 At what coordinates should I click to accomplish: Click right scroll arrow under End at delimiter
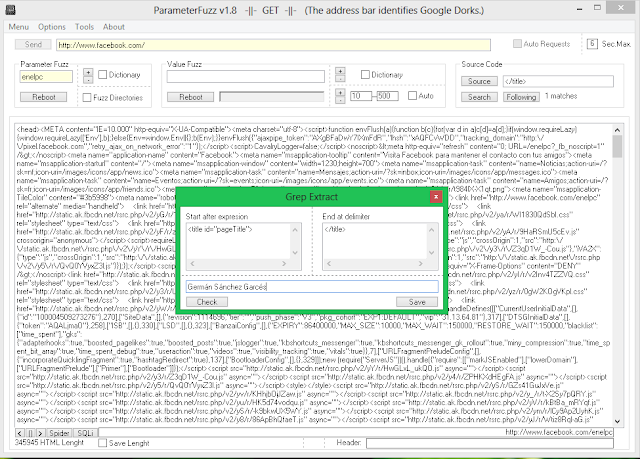[420, 264]
